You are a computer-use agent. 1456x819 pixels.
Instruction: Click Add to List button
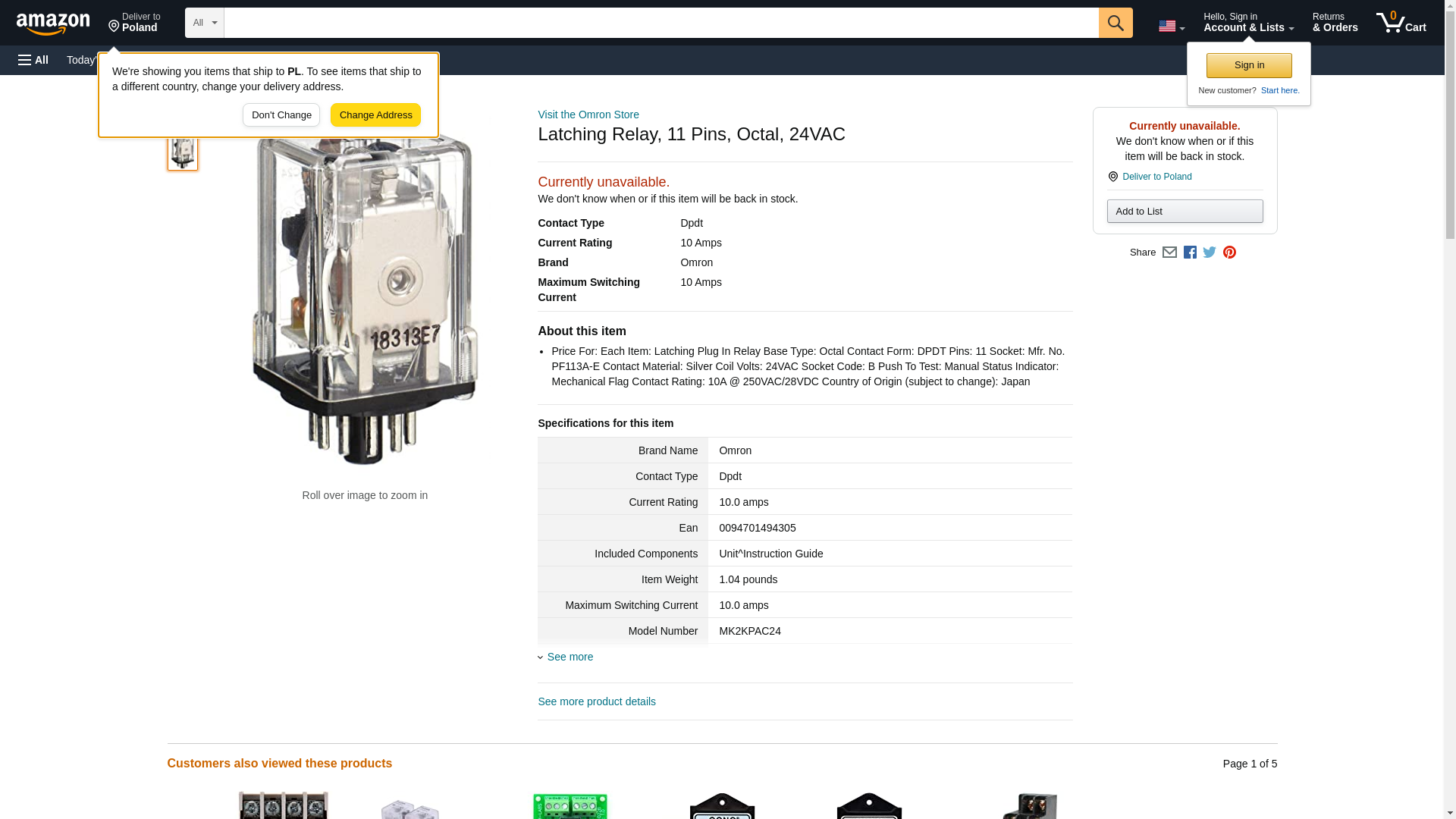tap(1185, 211)
